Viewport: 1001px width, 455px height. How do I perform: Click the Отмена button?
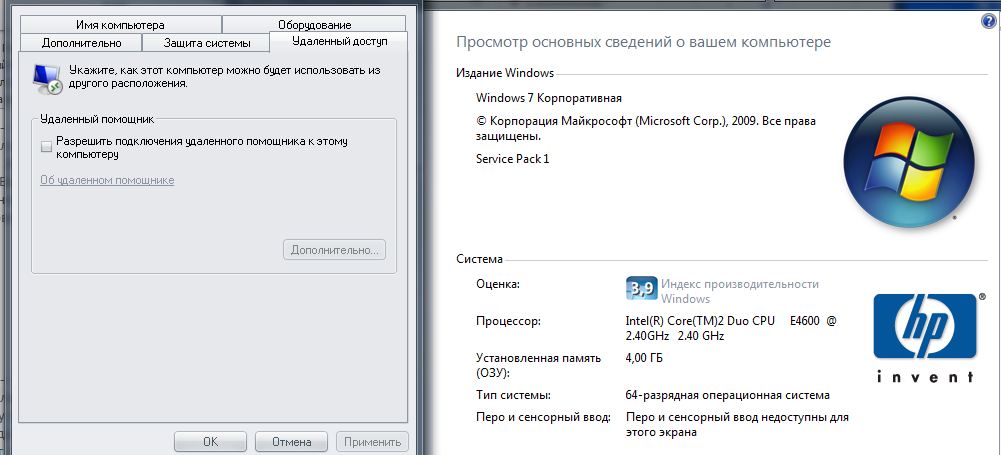(x=291, y=442)
